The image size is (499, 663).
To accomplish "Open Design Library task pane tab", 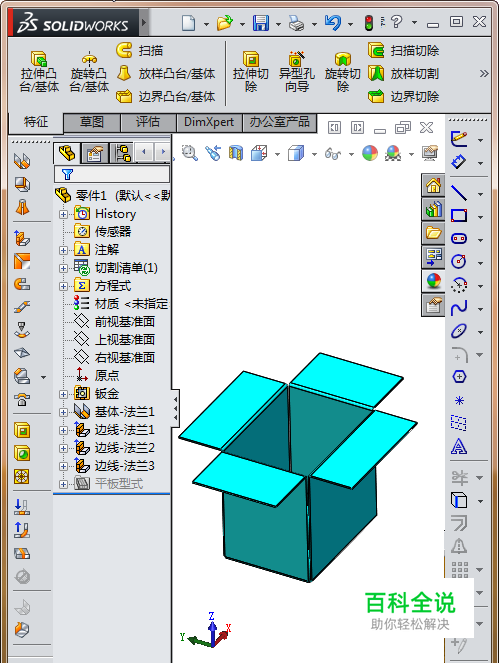I will click(433, 209).
